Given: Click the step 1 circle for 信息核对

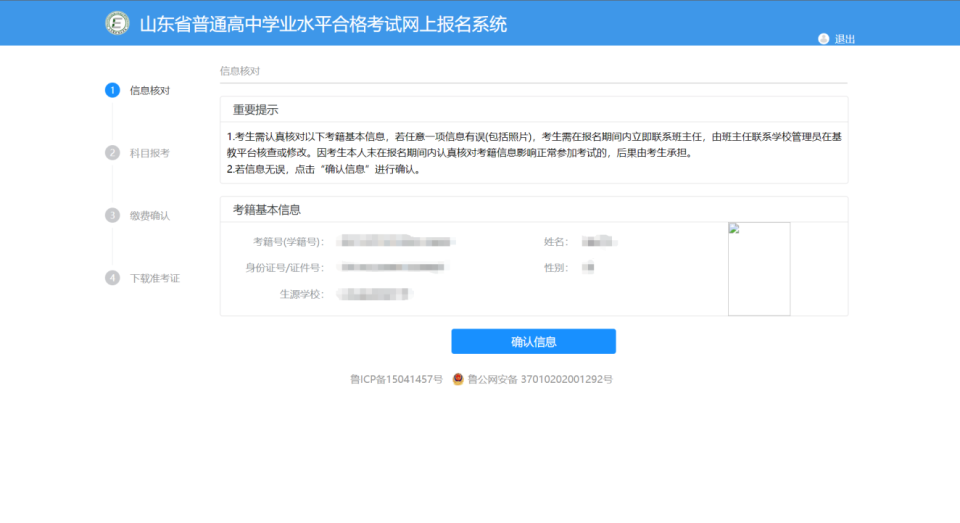Looking at the screenshot, I should click(x=112, y=90).
